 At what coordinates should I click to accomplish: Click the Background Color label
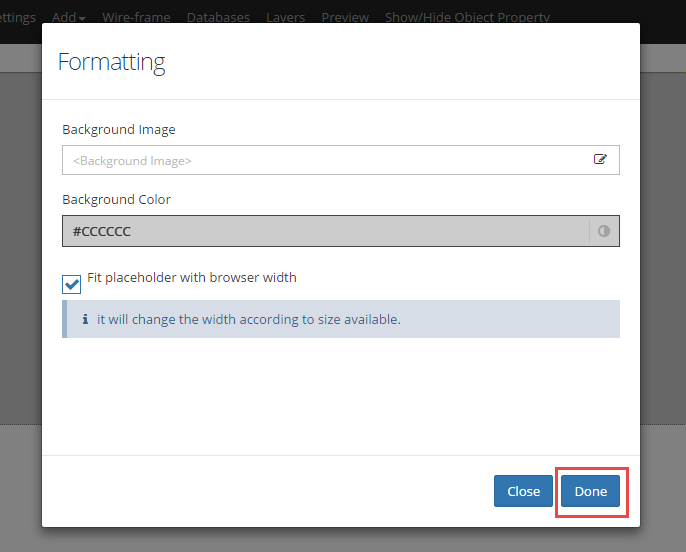[116, 199]
